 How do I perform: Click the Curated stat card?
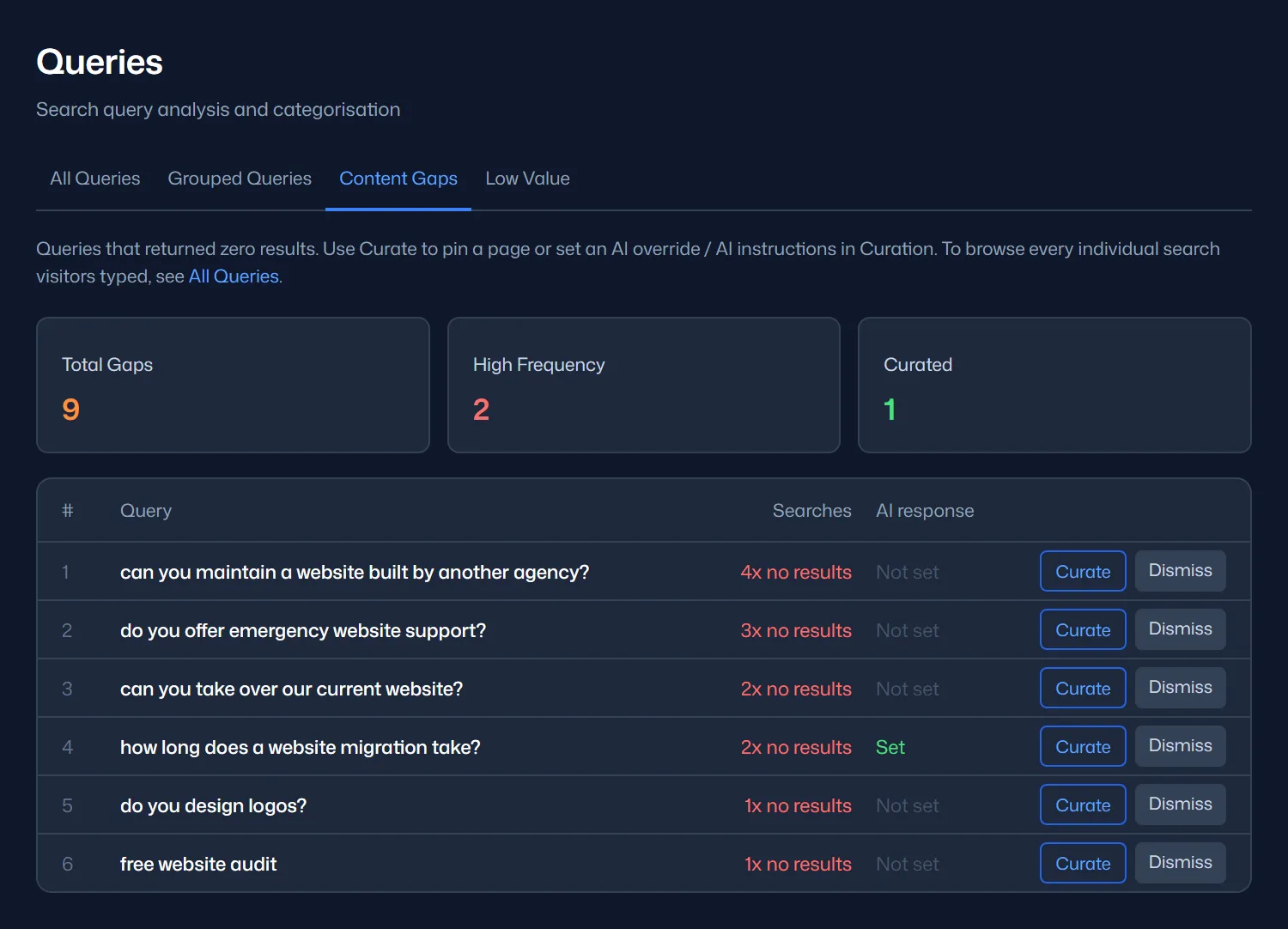click(1054, 385)
